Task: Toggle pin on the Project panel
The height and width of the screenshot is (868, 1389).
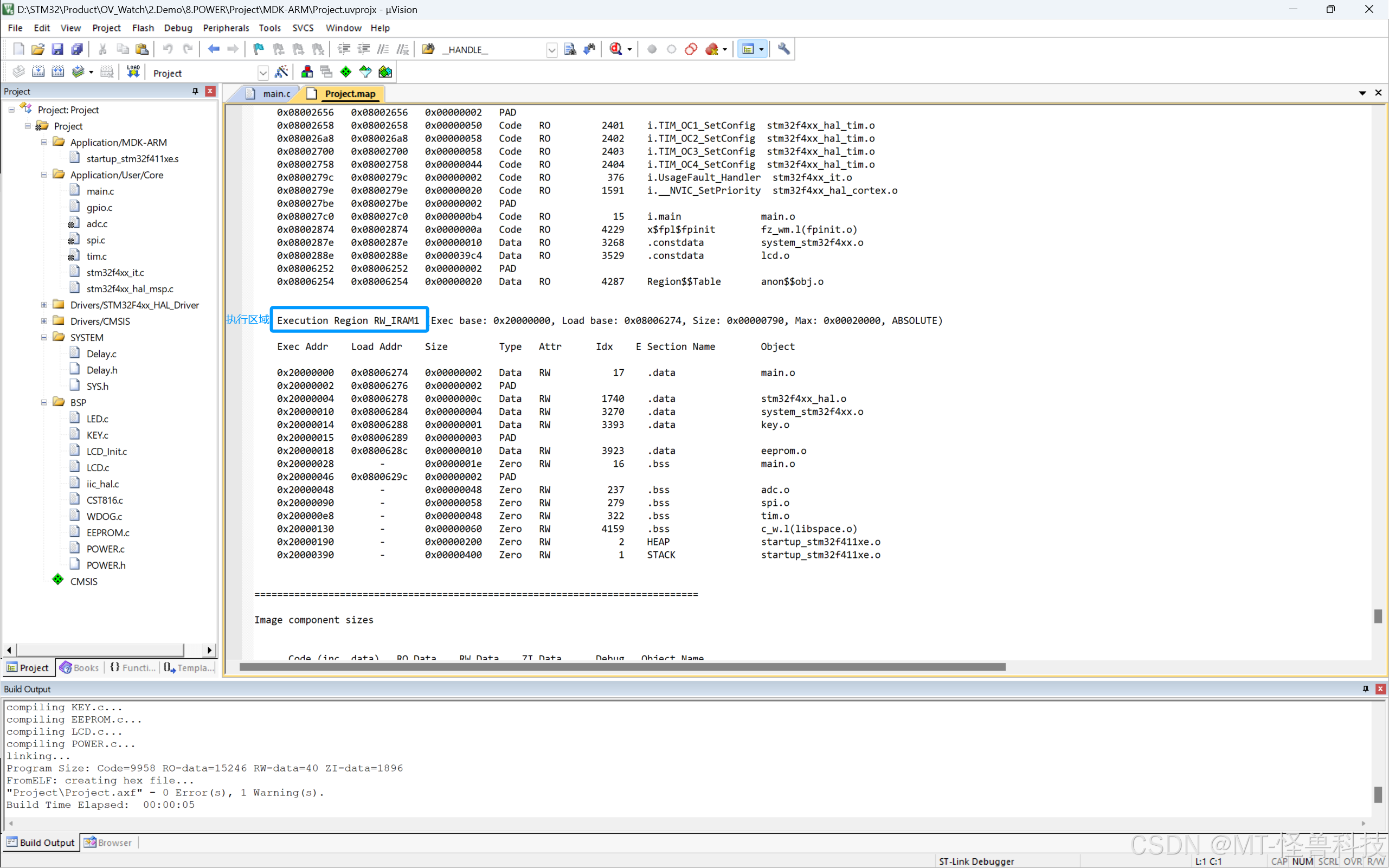Action: [x=195, y=91]
